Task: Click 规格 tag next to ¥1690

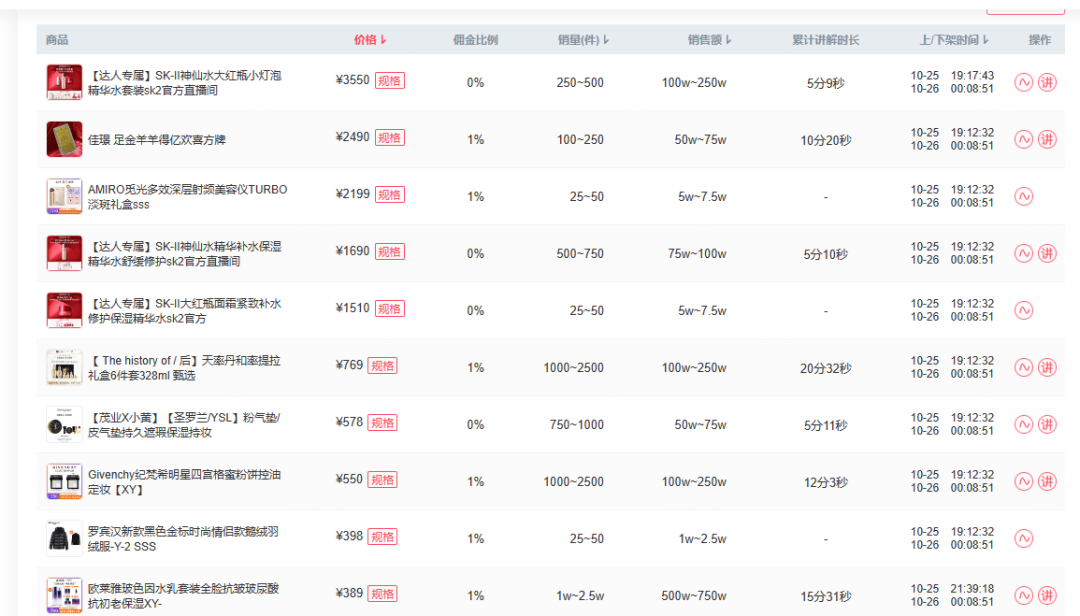Action: click(390, 252)
